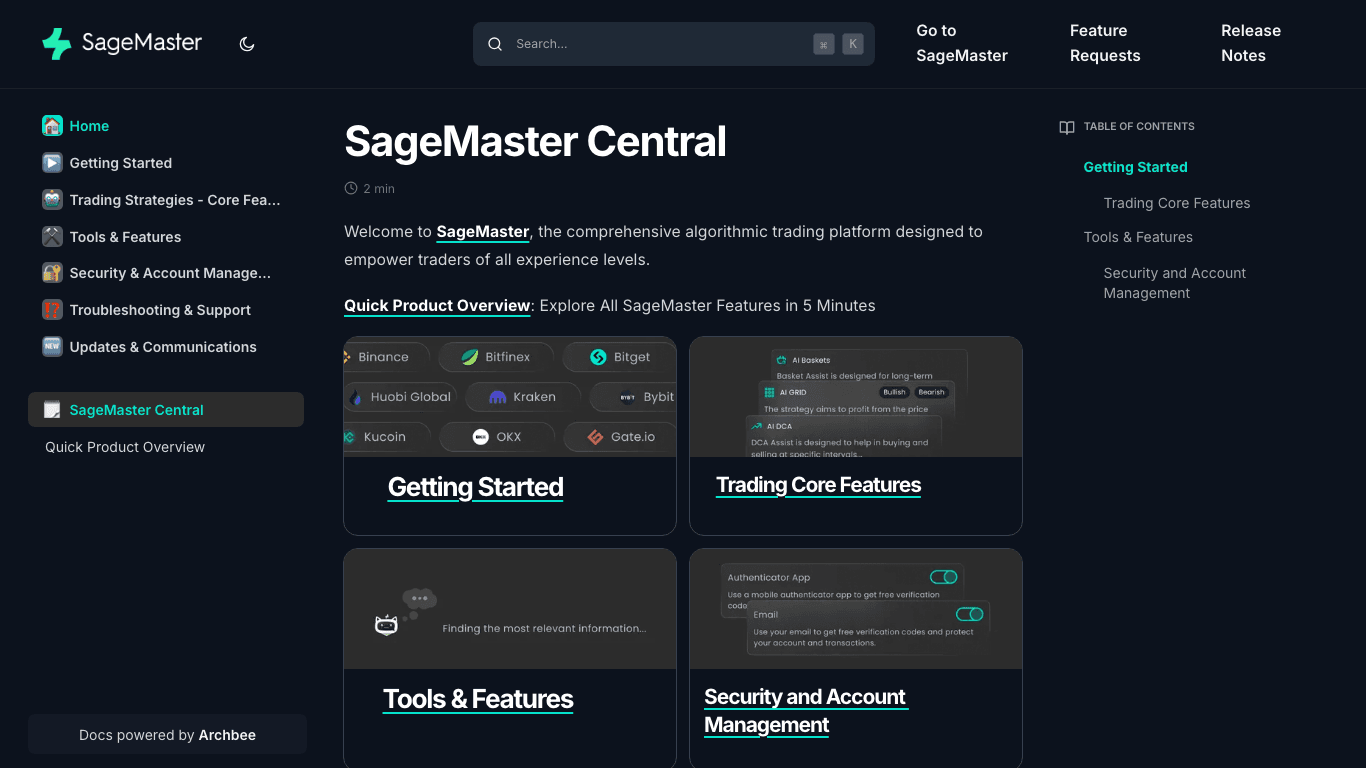Toggle dark mode with the moon icon
Screen dimensions: 1366x768
(x=246, y=44)
